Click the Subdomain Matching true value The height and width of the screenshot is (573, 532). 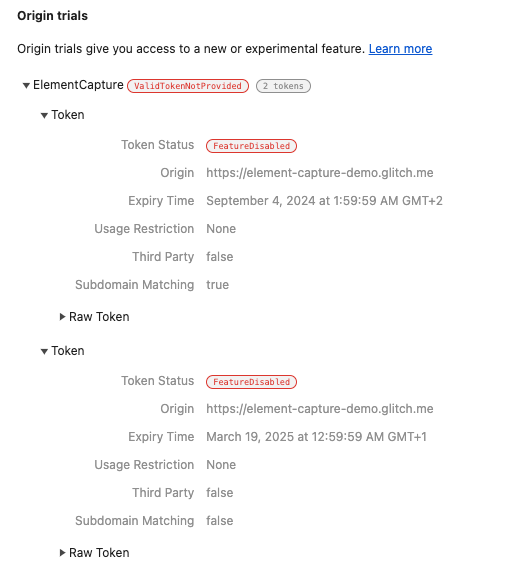pyautogui.click(x=217, y=285)
